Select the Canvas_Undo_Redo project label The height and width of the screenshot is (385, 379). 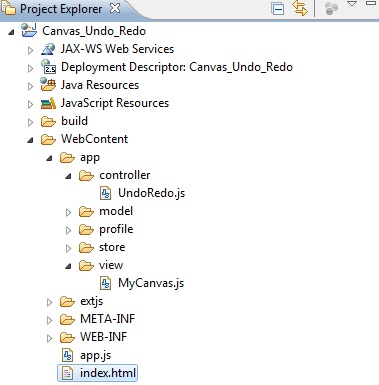tap(94, 31)
